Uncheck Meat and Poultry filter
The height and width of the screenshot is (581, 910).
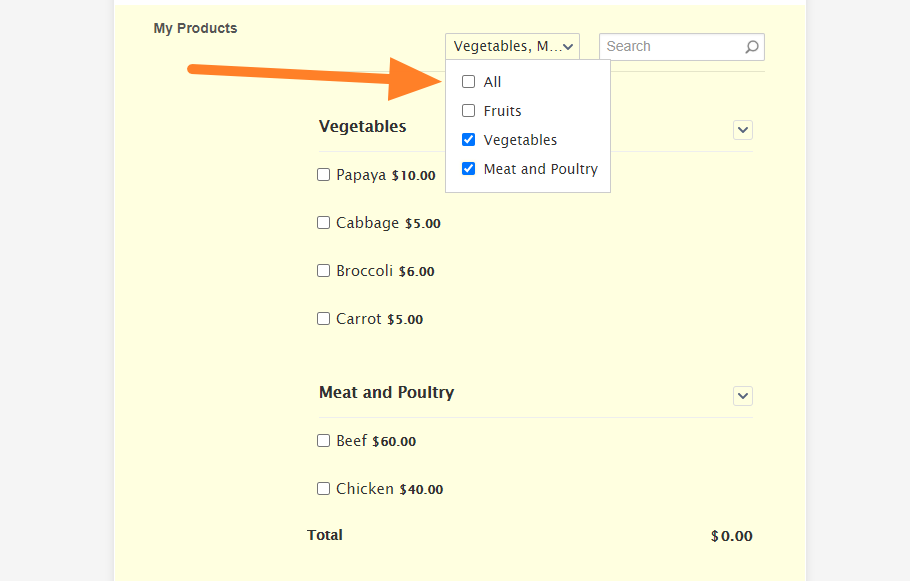[x=468, y=169]
